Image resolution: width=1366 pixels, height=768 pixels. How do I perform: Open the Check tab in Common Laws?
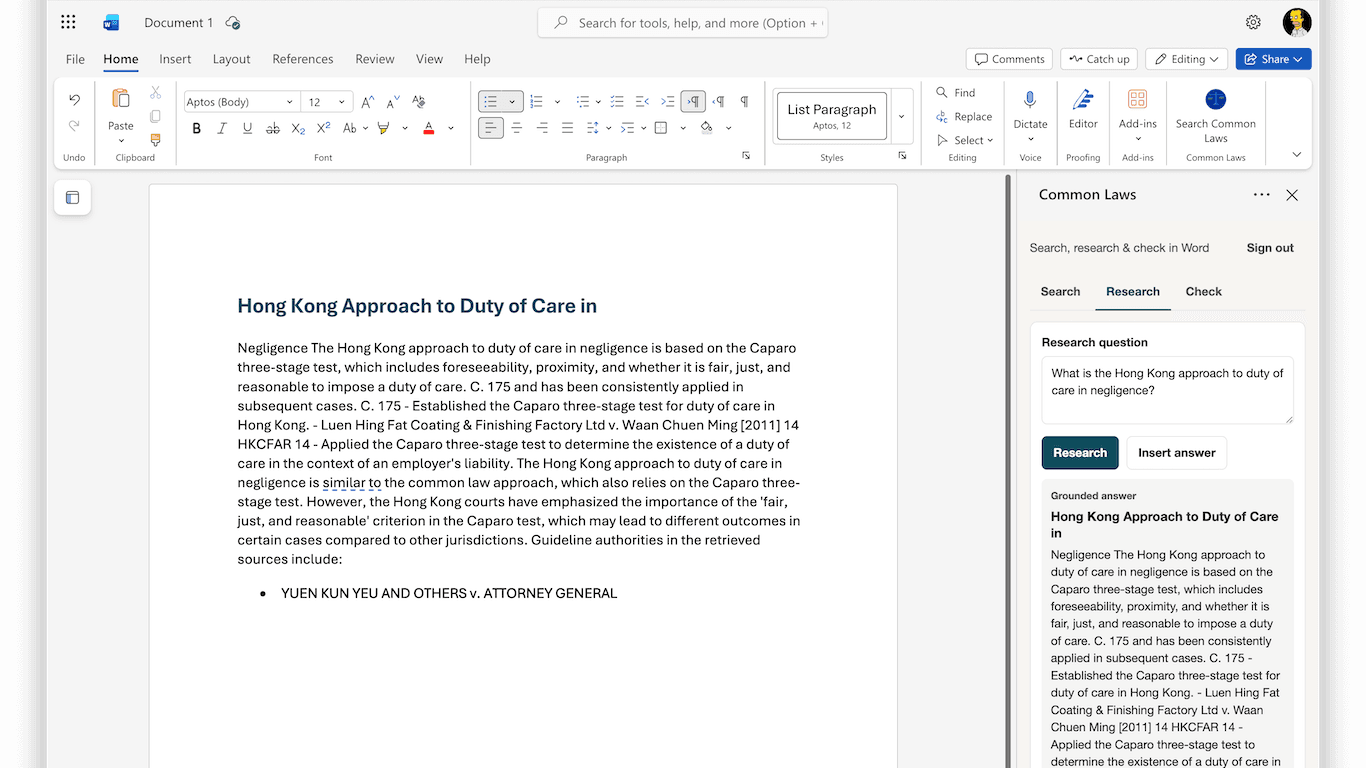click(1204, 292)
